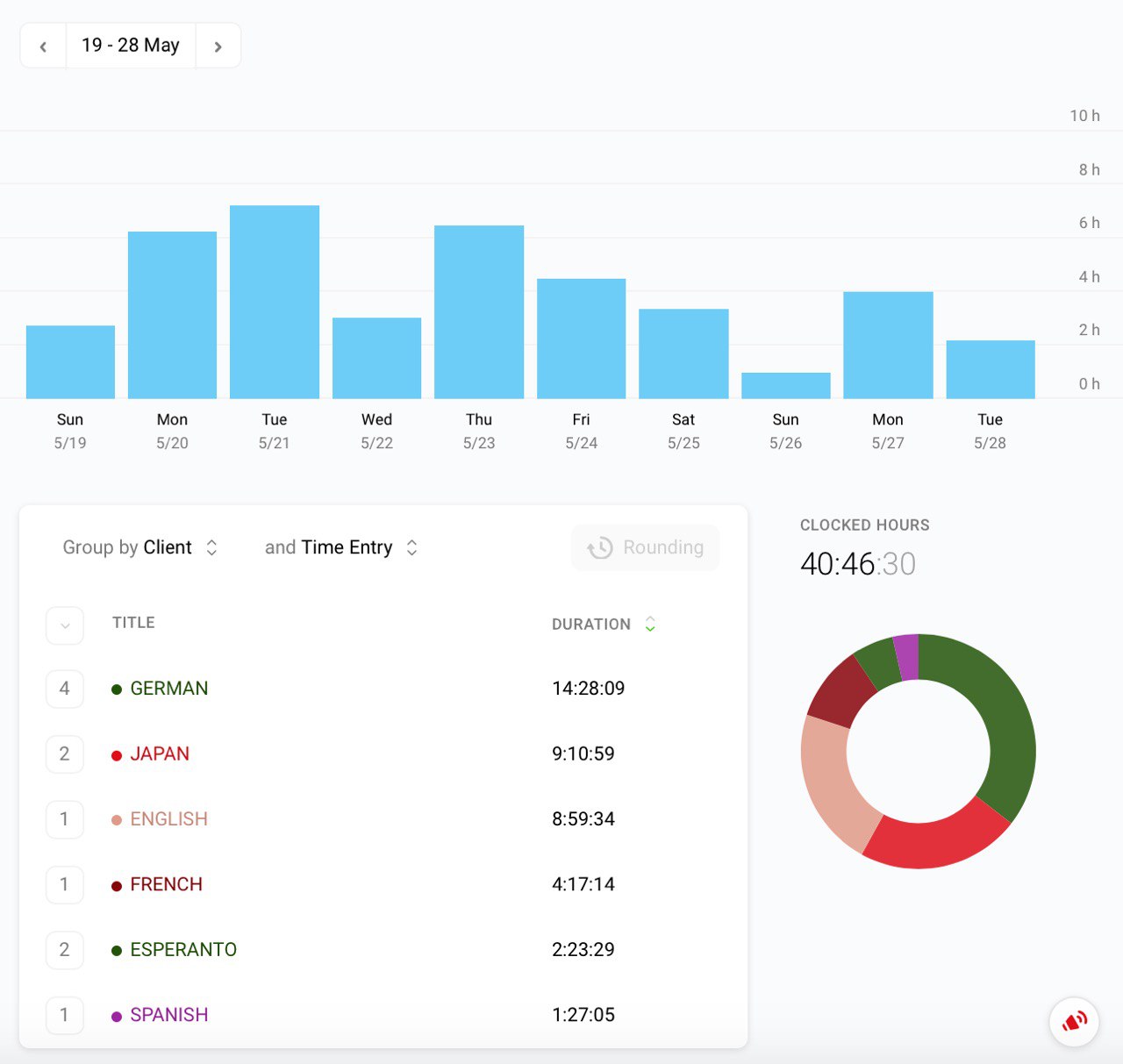Click the German green color dot
This screenshot has height=1064, width=1123.
point(117,689)
